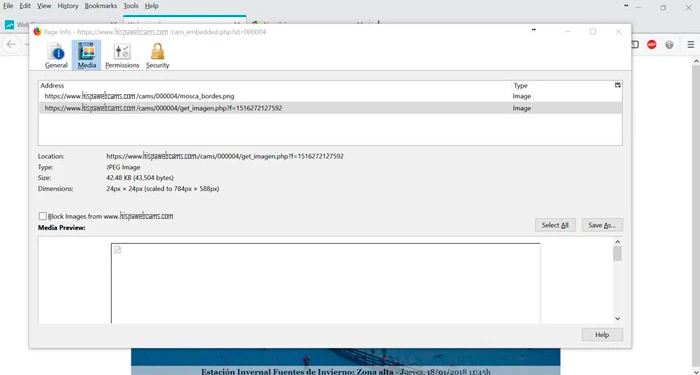
Task: Minimize the Page Info dialog window
Action: pos(567,31)
